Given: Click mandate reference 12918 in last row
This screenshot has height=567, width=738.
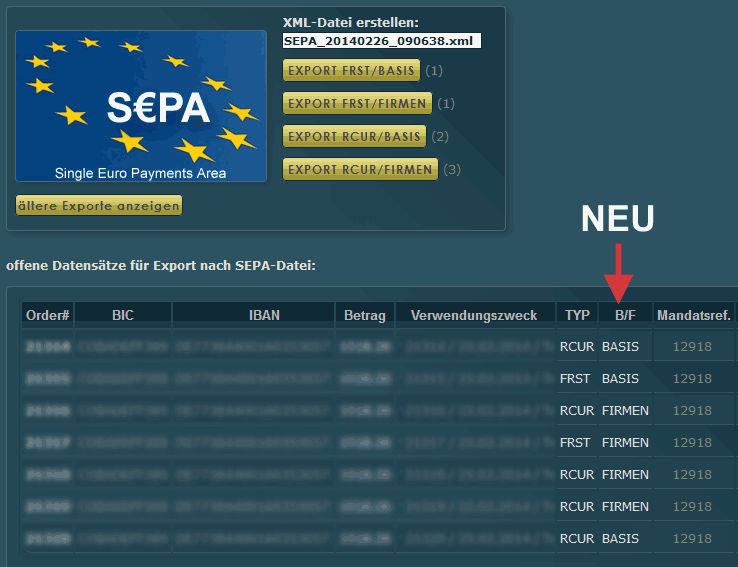Looking at the screenshot, I should (x=692, y=539).
